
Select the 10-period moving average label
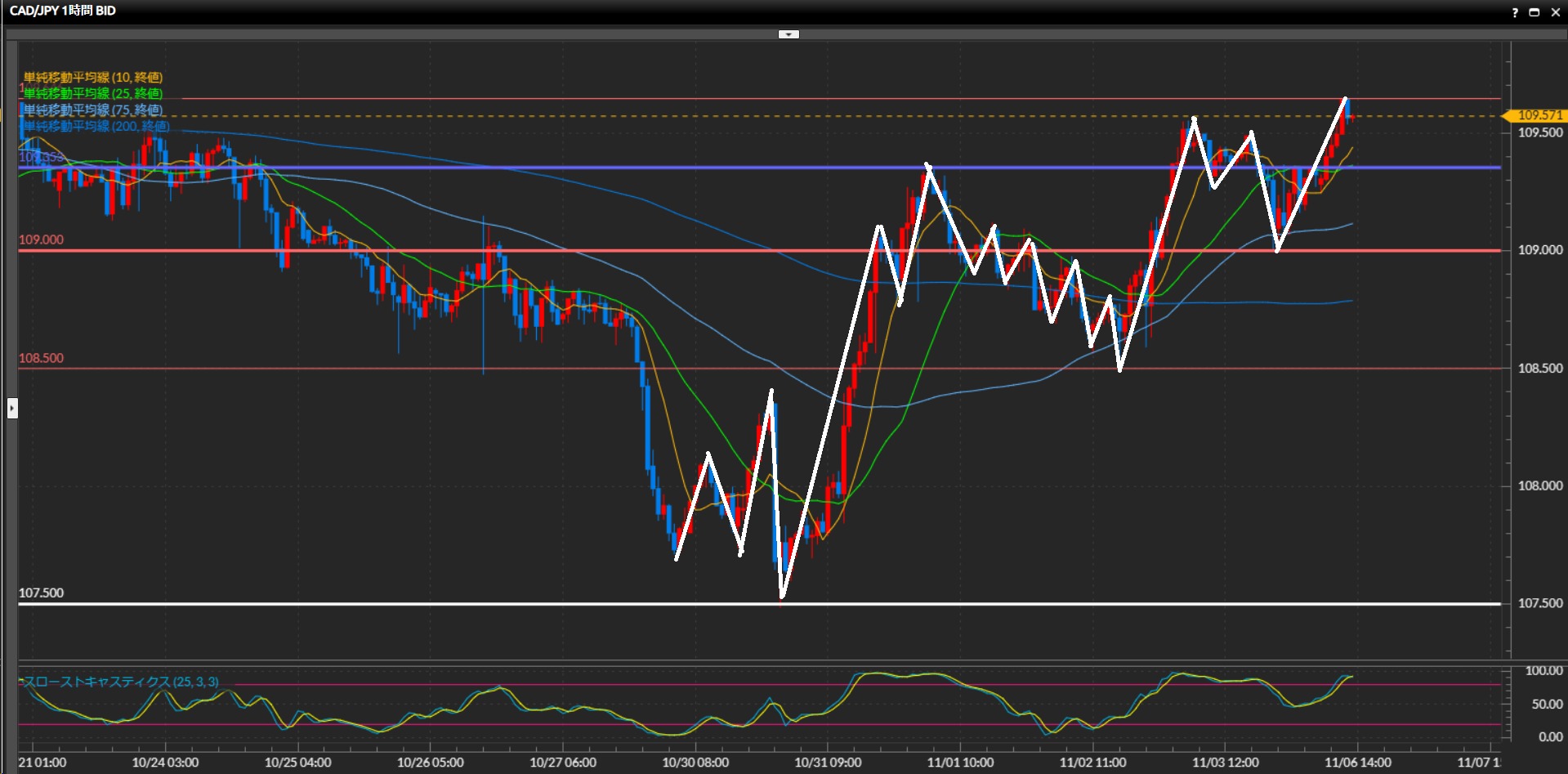point(92,78)
